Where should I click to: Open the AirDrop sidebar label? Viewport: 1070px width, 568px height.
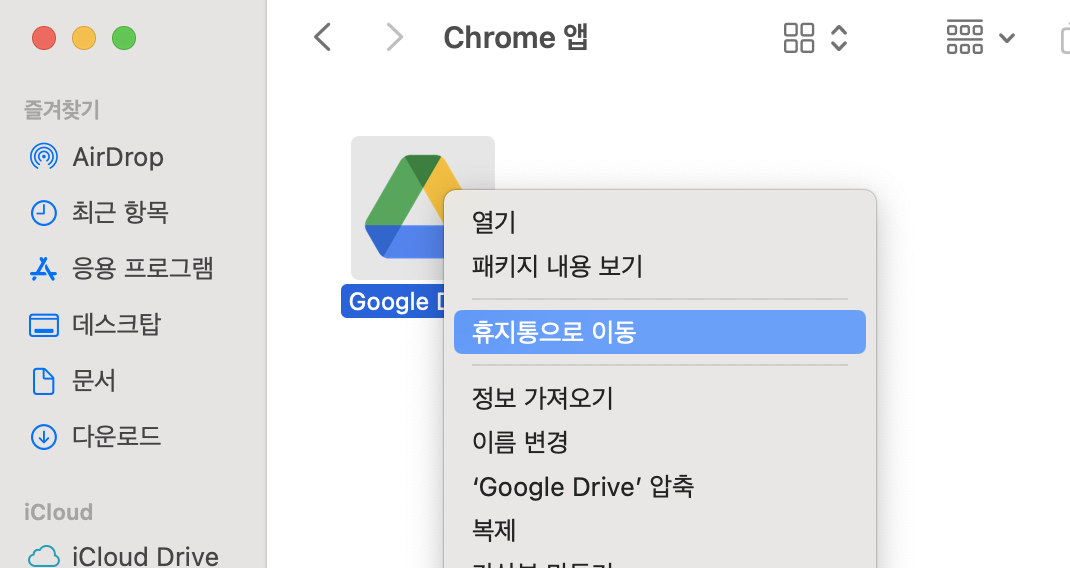[x=118, y=157]
